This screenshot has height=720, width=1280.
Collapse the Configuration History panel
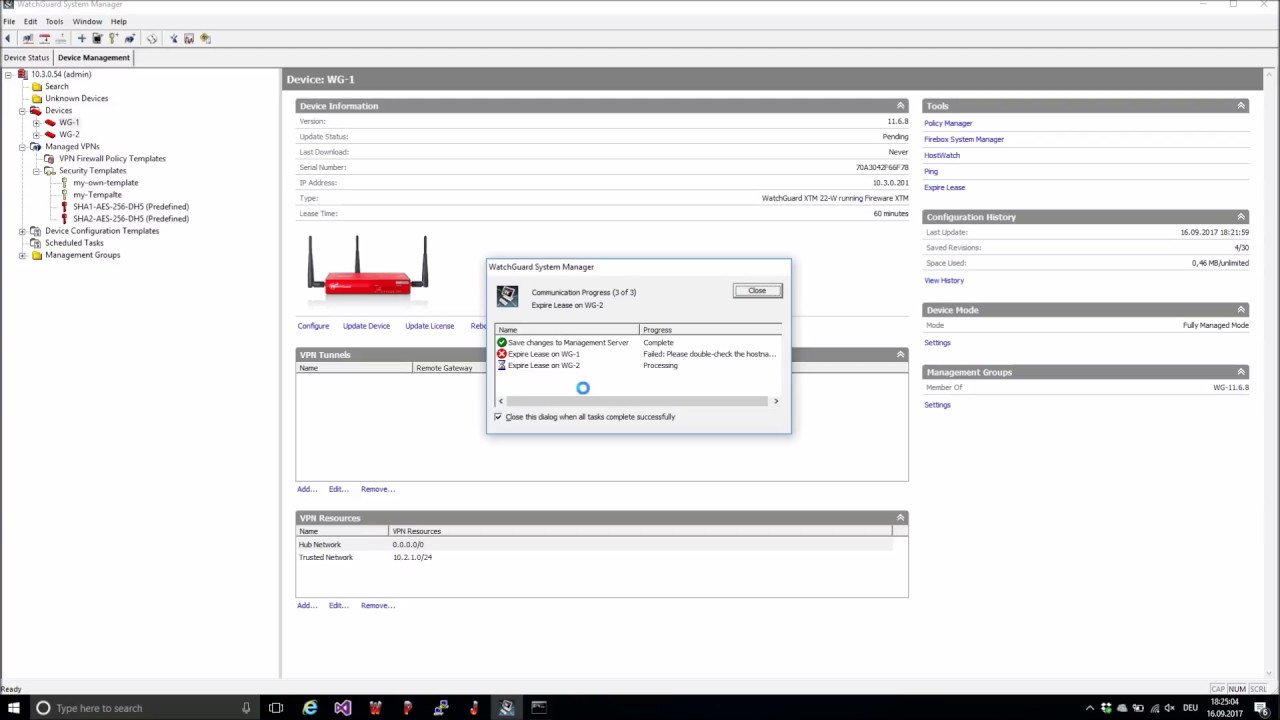click(1241, 216)
